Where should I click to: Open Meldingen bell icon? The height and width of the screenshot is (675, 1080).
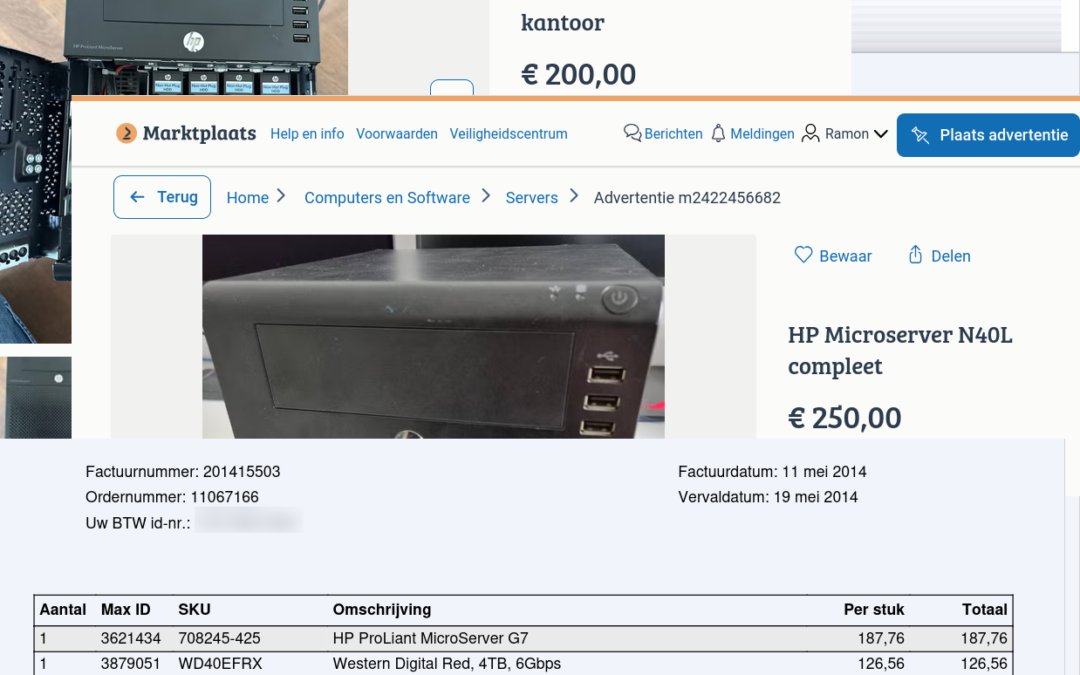coord(718,133)
